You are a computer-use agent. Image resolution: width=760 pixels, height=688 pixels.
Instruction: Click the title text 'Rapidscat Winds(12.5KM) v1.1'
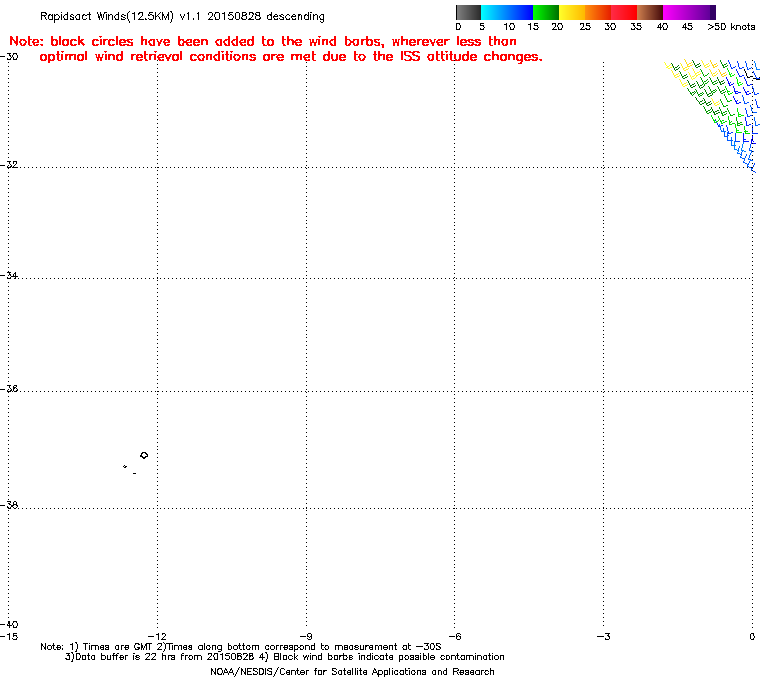click(120, 16)
